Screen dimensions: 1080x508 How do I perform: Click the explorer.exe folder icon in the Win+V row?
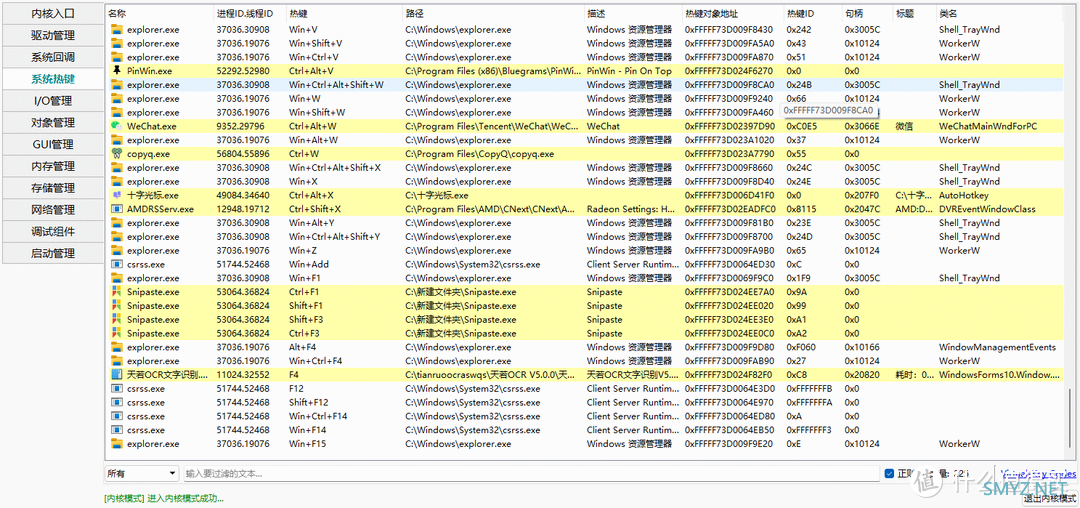[116, 30]
